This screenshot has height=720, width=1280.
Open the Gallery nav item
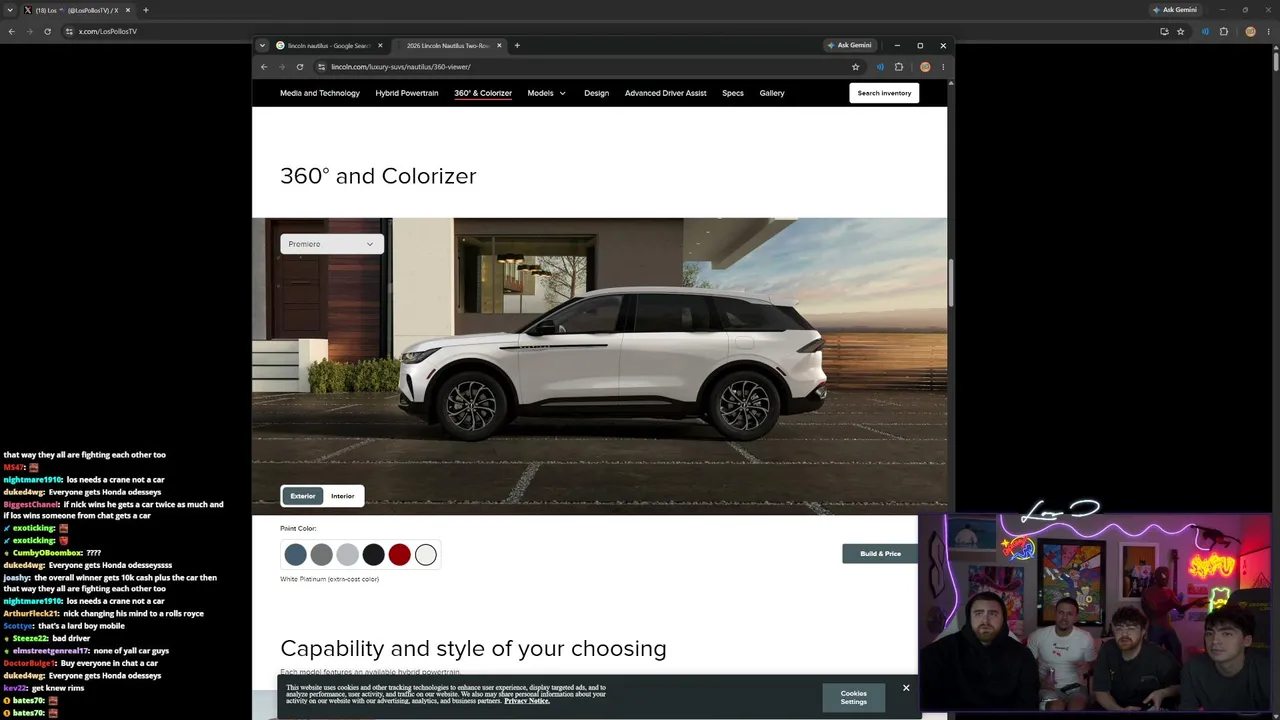(x=772, y=93)
